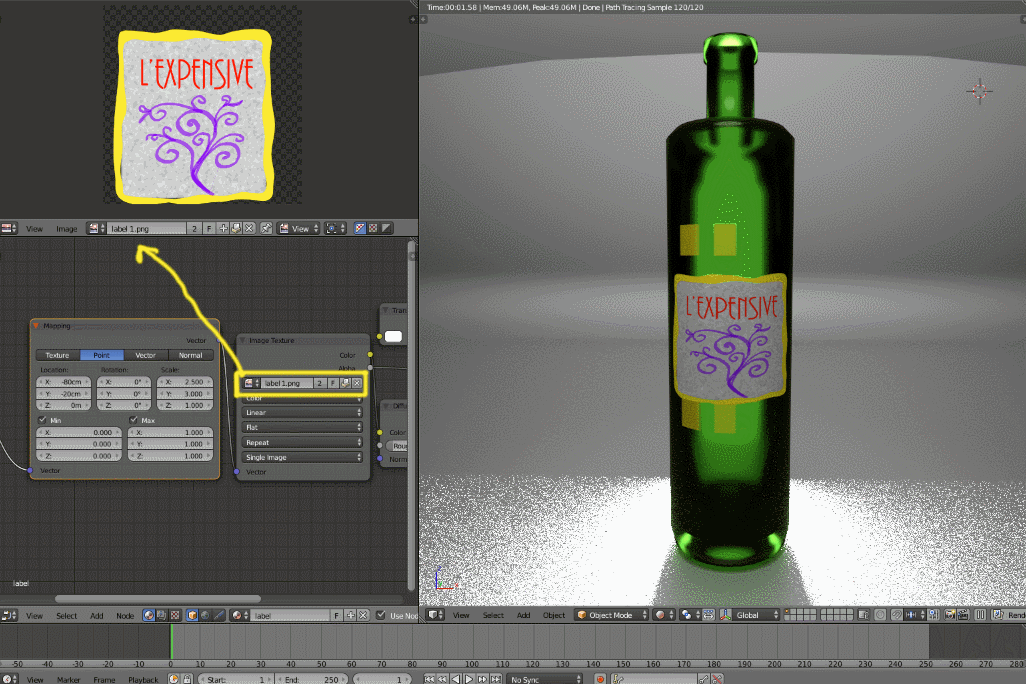Click the white color swatch on the Transparent node
1026x684 pixels.
392,336
